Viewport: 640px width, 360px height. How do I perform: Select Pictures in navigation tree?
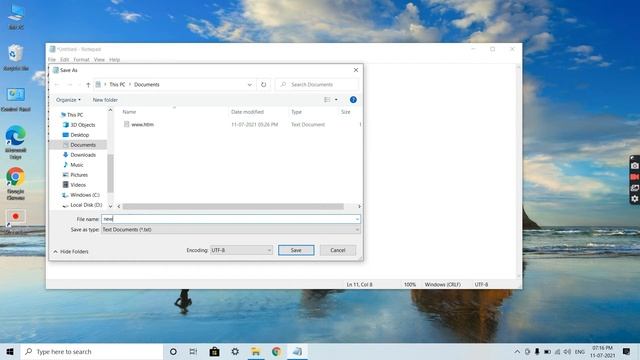click(79, 175)
